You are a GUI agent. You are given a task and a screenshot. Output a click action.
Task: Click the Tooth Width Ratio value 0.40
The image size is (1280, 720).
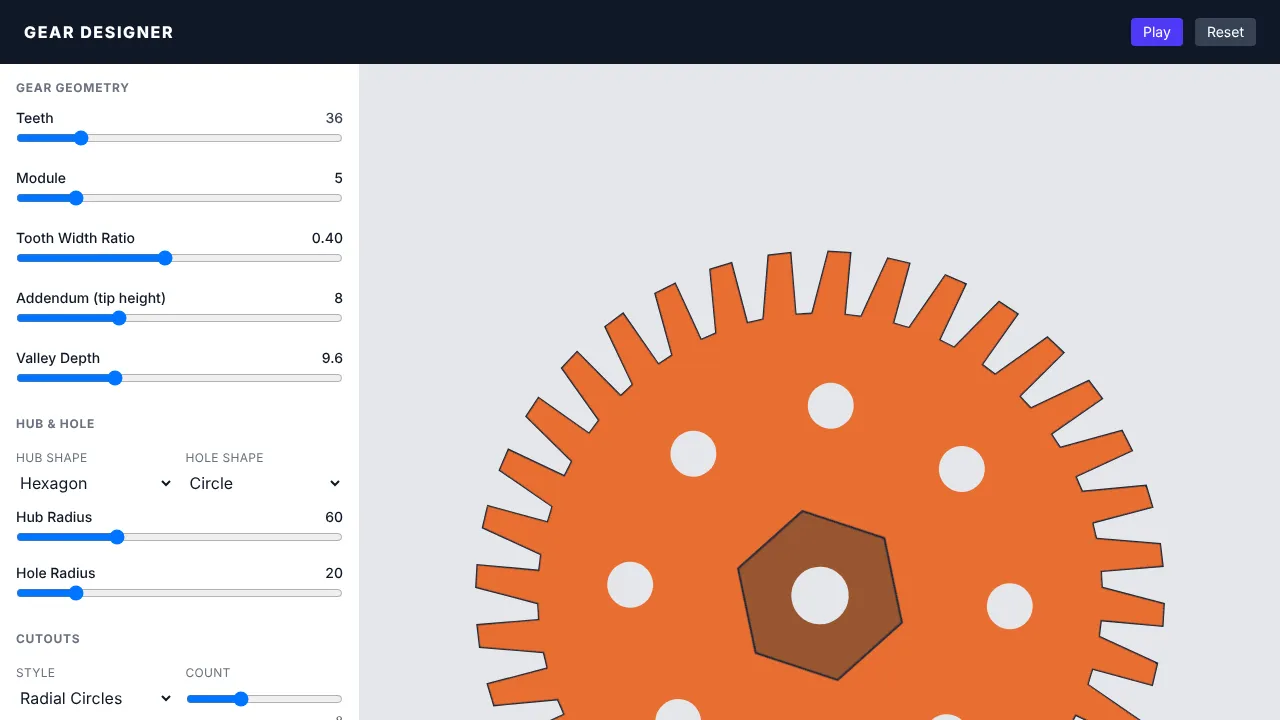point(327,238)
